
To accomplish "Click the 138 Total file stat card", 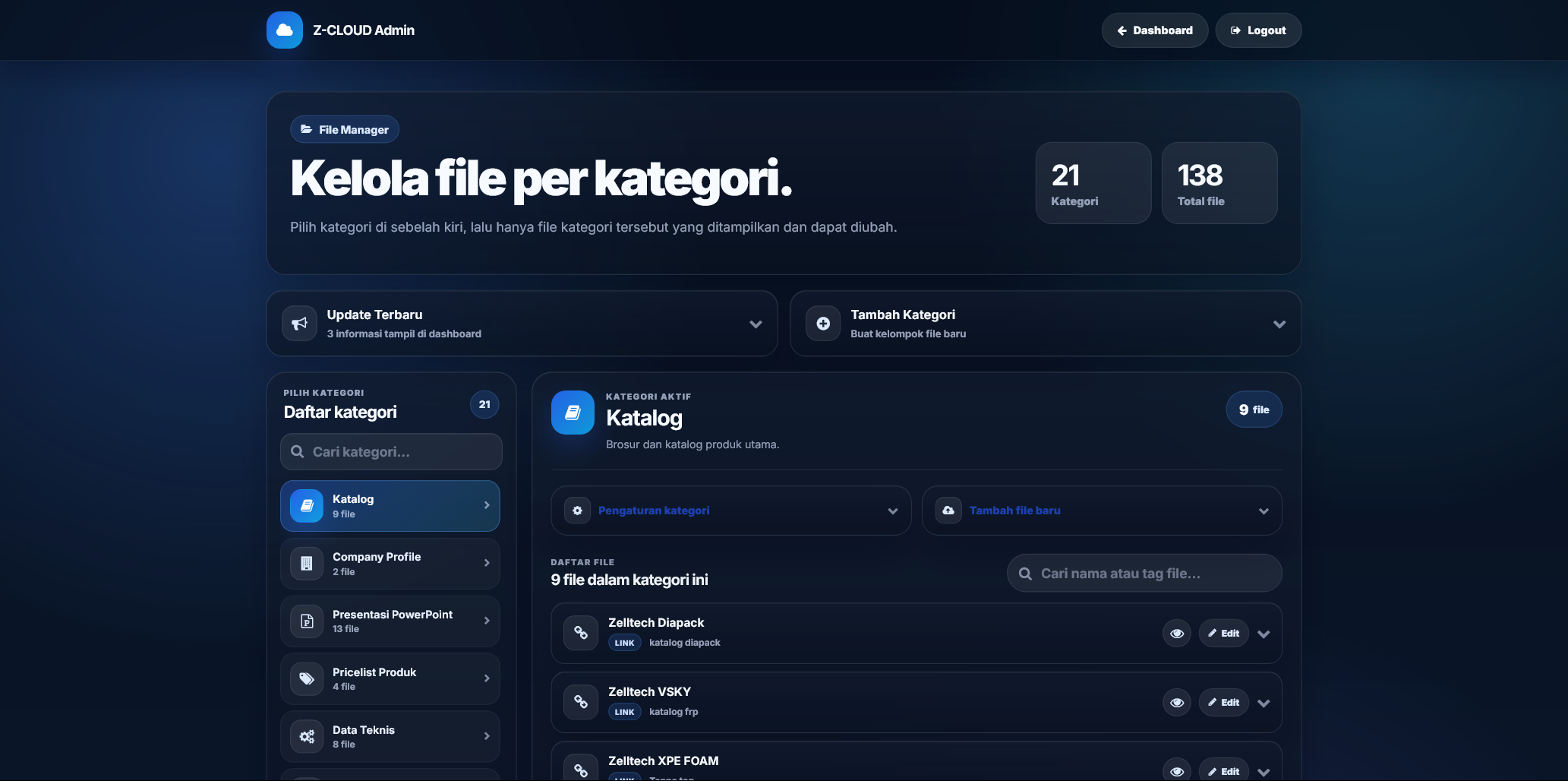I will point(1219,183).
